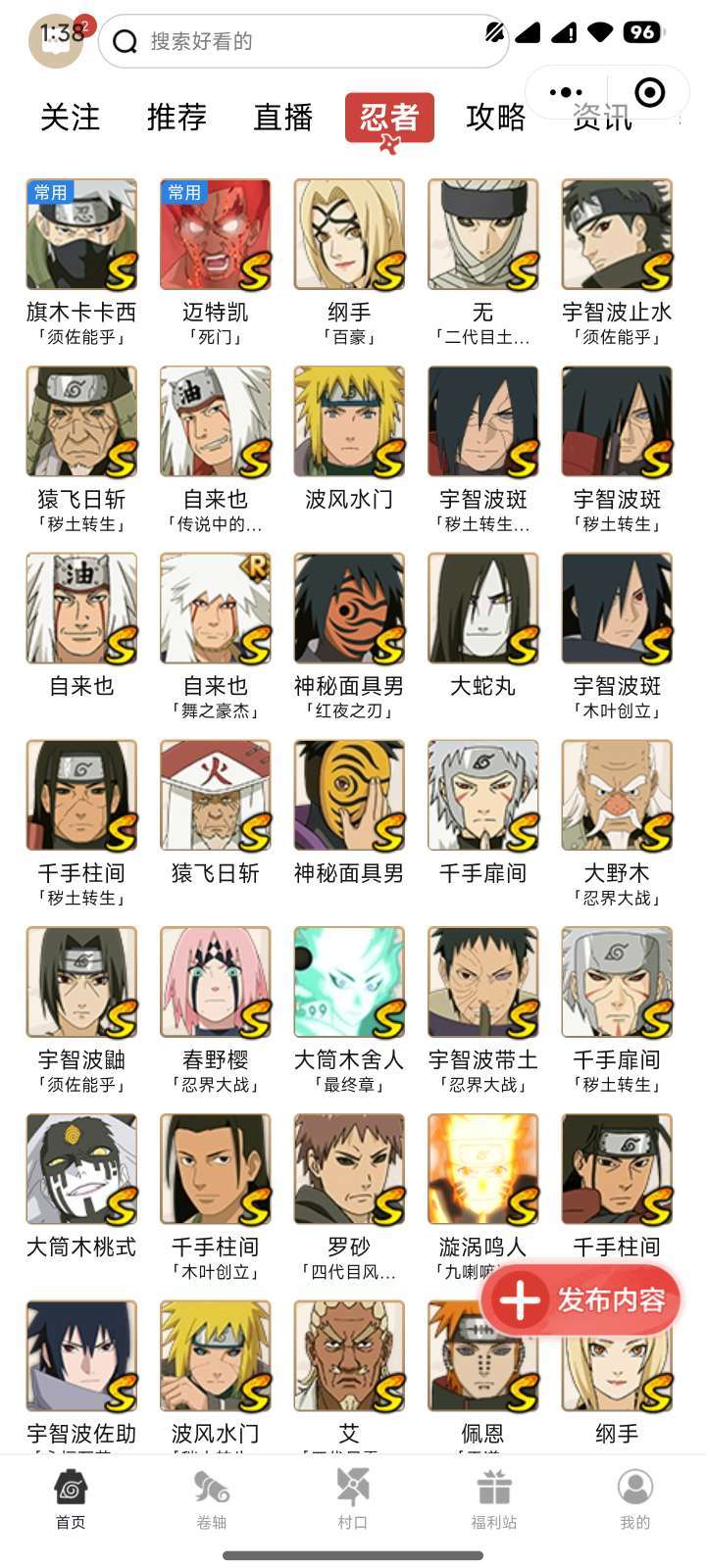
Task: Select the 旗木卡卡西 ninja avatar
Action: (81, 234)
